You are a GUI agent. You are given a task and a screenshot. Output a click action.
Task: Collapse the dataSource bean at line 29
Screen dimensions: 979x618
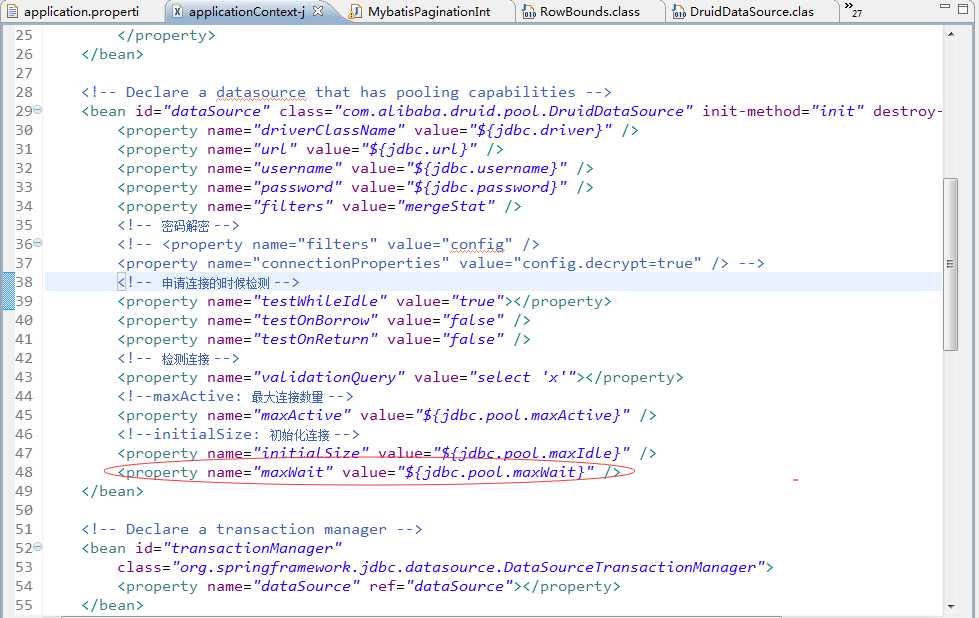(39, 110)
